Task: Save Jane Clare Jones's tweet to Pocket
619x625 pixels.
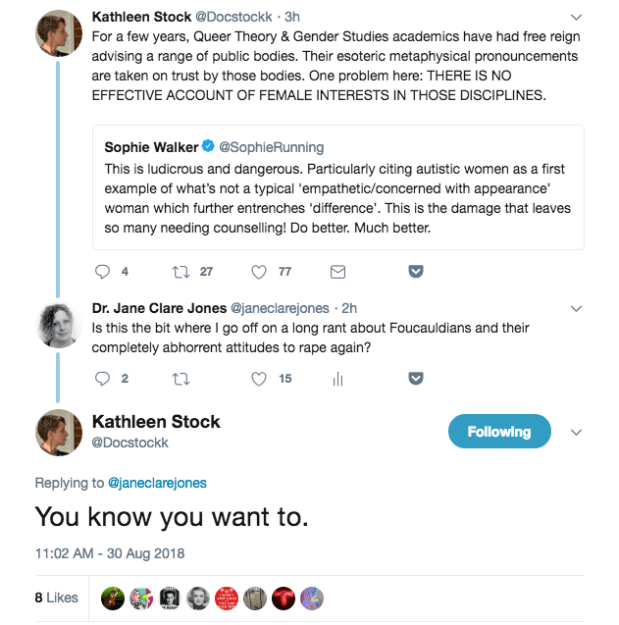Action: (416, 378)
